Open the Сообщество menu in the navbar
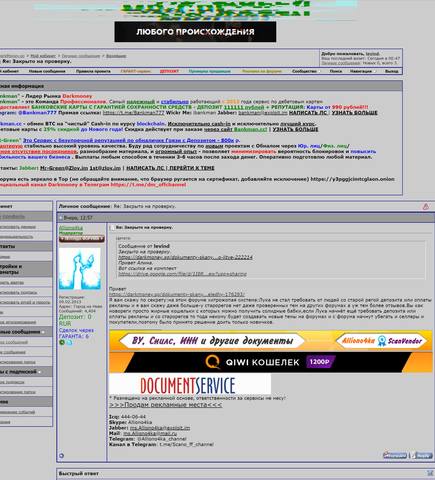 pos(304,71)
